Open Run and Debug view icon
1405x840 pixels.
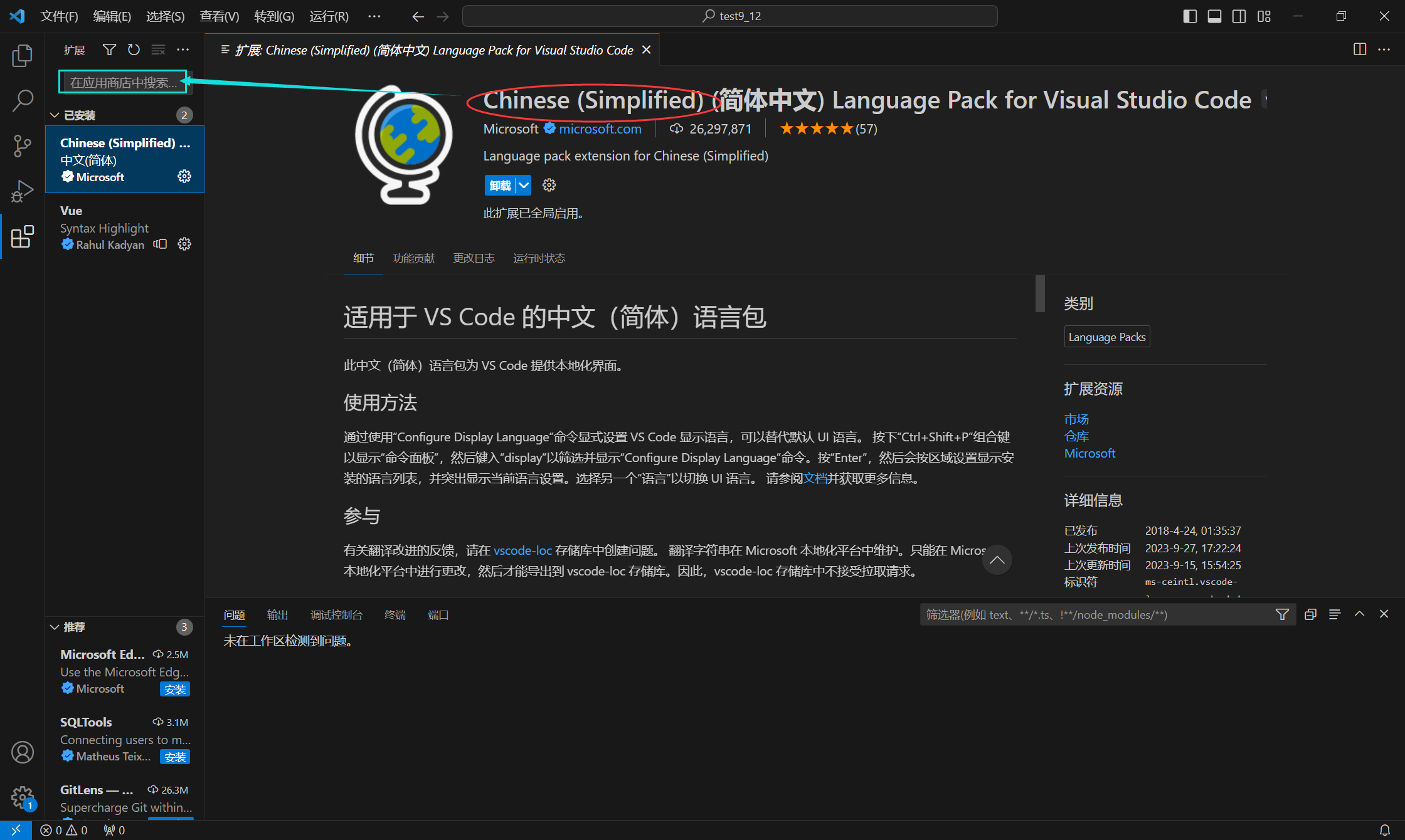pos(22,191)
